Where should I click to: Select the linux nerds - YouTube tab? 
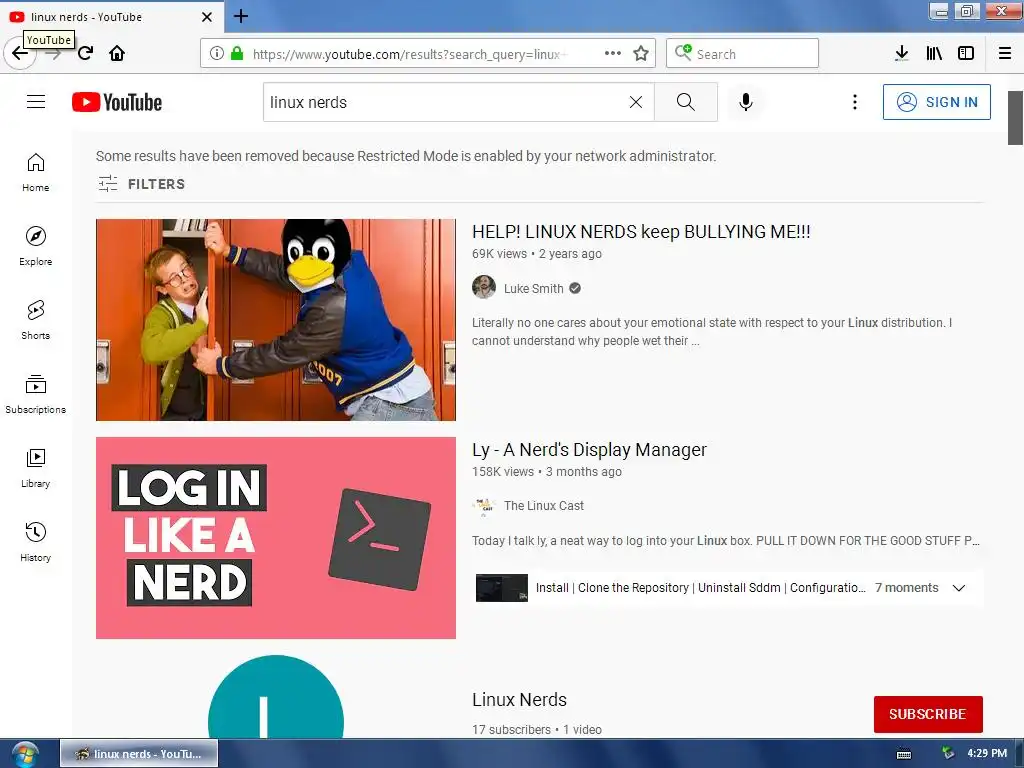[111, 16]
